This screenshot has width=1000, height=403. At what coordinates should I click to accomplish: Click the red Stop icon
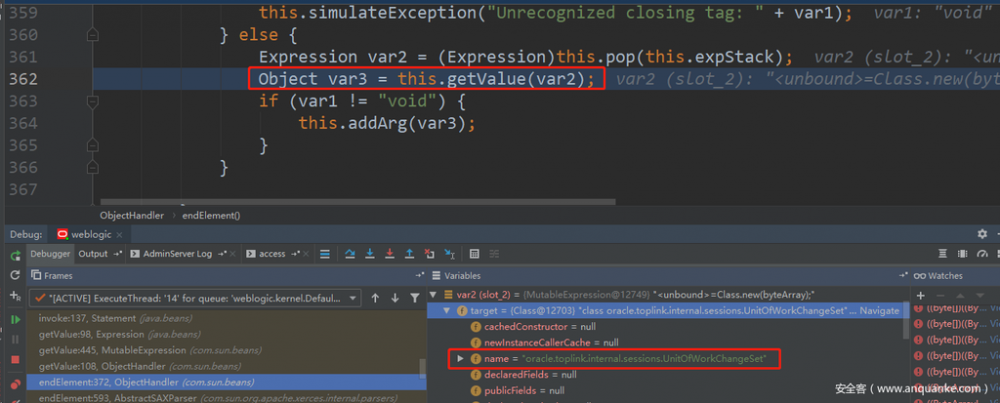click(x=15, y=360)
